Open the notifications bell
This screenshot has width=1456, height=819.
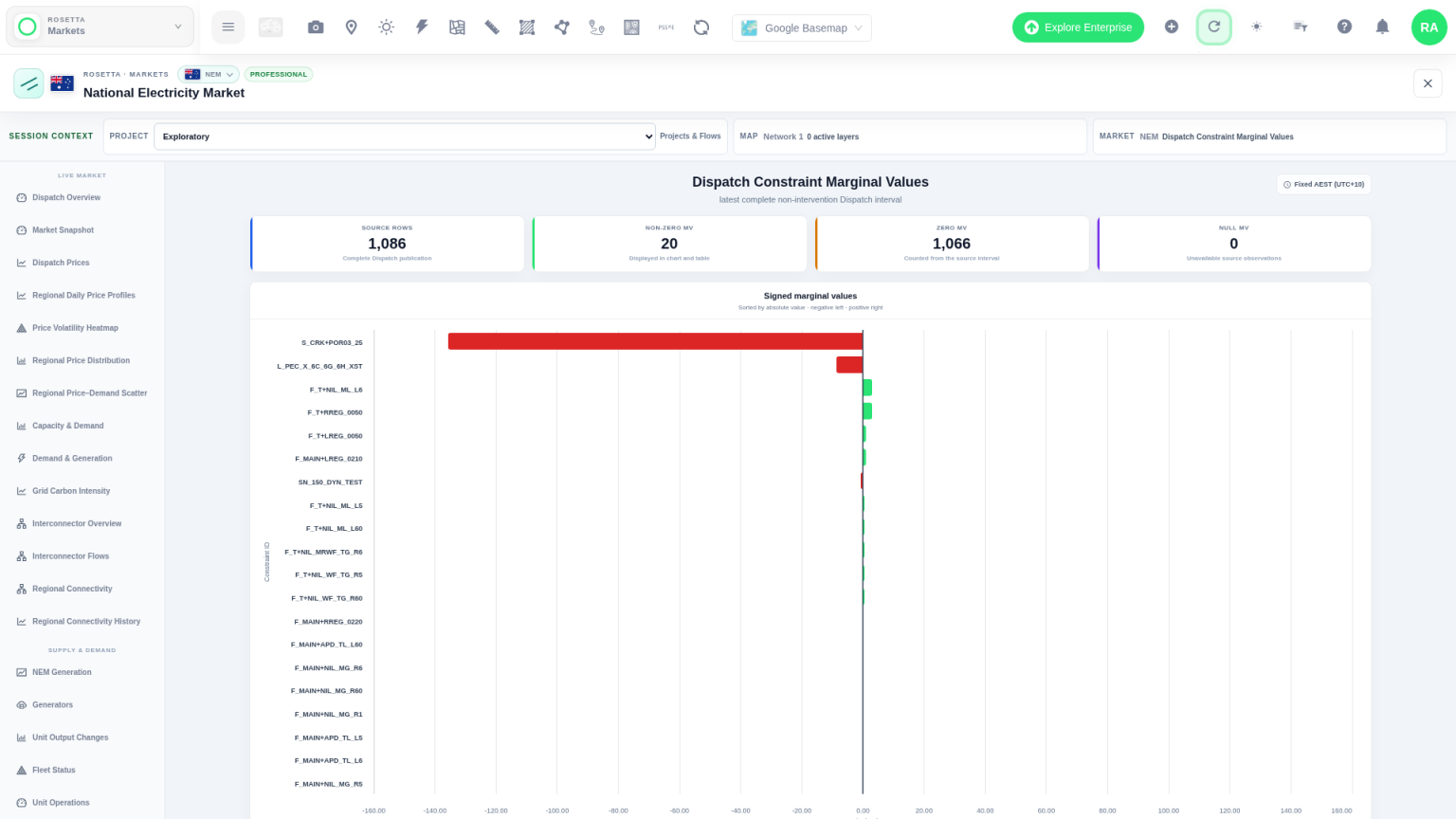(1382, 27)
